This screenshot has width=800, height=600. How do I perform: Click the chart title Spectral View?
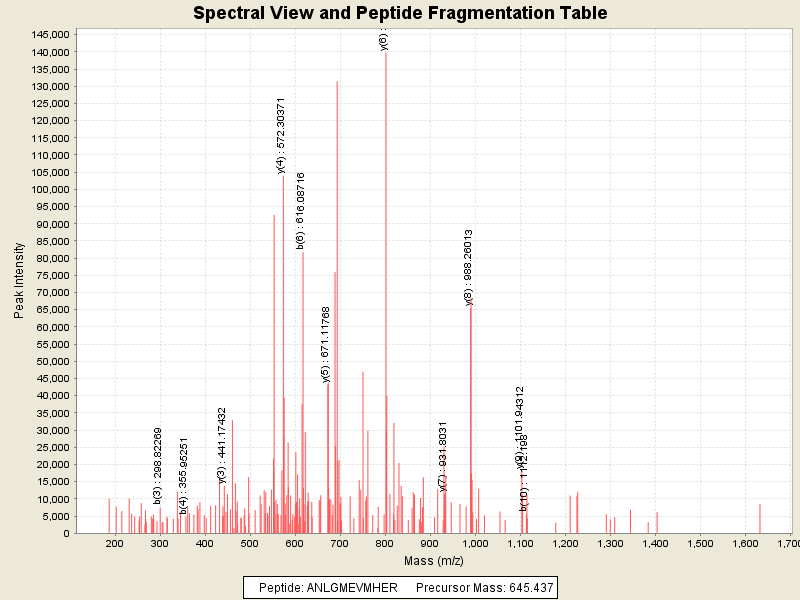pyautogui.click(x=400, y=13)
